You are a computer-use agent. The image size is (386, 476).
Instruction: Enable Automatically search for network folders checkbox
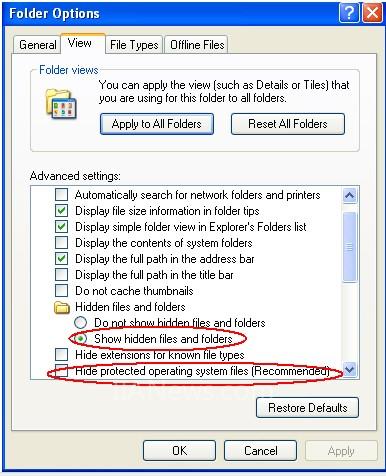click(x=62, y=195)
